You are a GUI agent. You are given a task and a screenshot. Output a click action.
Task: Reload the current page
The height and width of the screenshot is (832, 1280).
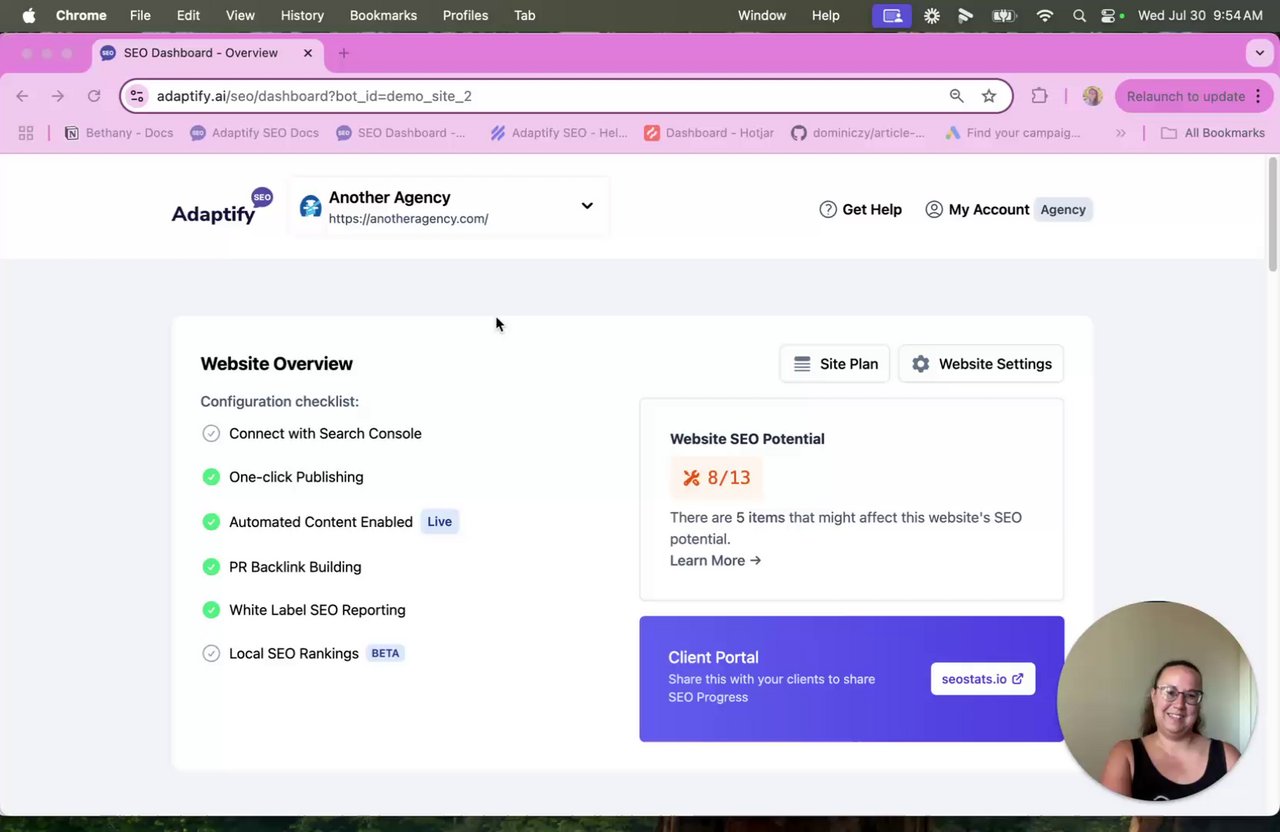pos(94,96)
